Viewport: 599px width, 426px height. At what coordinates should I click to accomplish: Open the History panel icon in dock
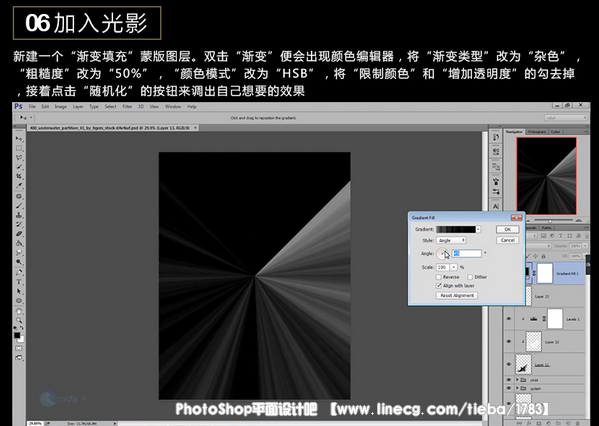tap(496, 137)
